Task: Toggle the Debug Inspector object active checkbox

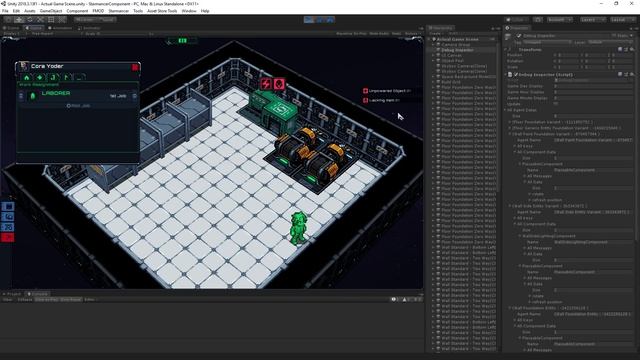Action: pos(519,36)
